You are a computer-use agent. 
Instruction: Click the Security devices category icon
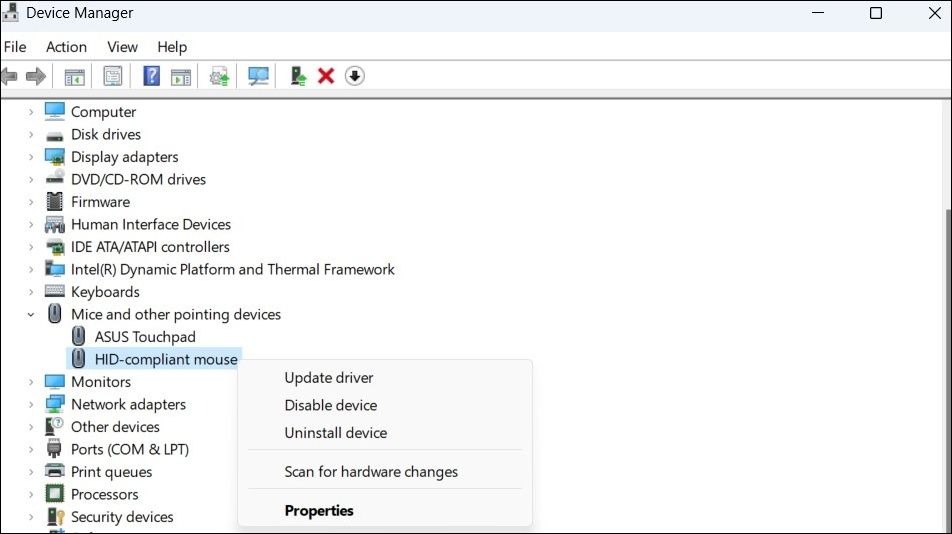[55, 516]
